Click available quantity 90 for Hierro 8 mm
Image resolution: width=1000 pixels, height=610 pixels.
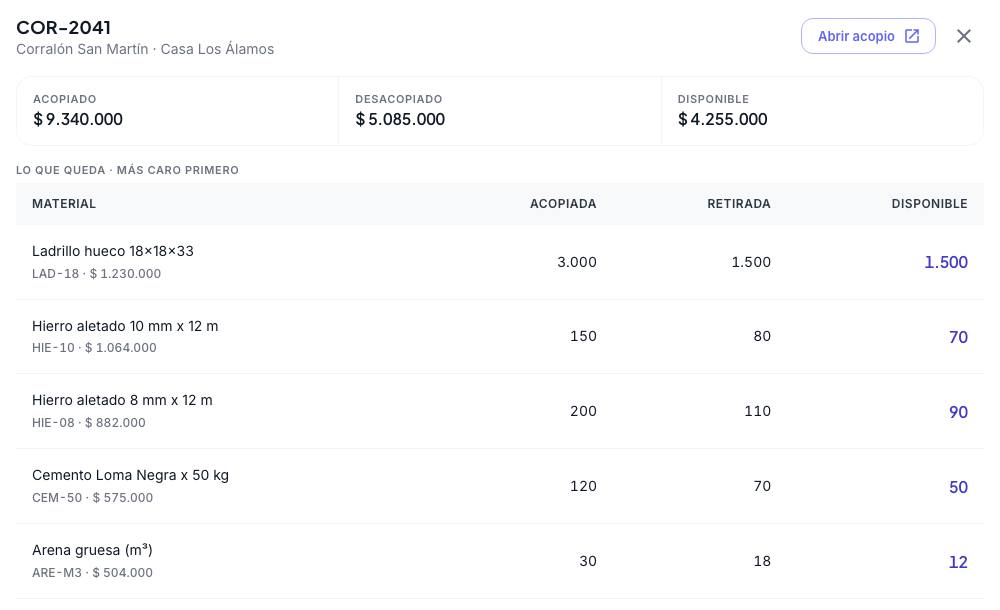coord(958,412)
